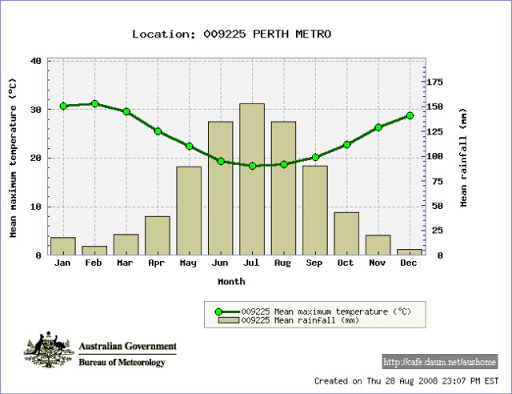This screenshot has width=512, height=394.
Task: Click the 'Jun' month axis label
Action: 220,263
